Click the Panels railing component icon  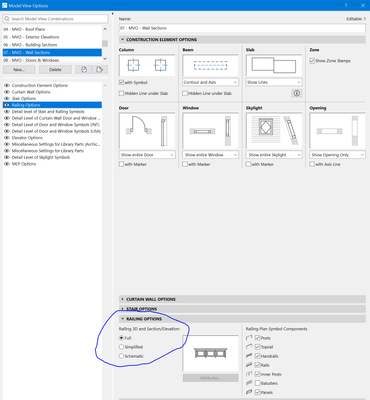(249, 392)
